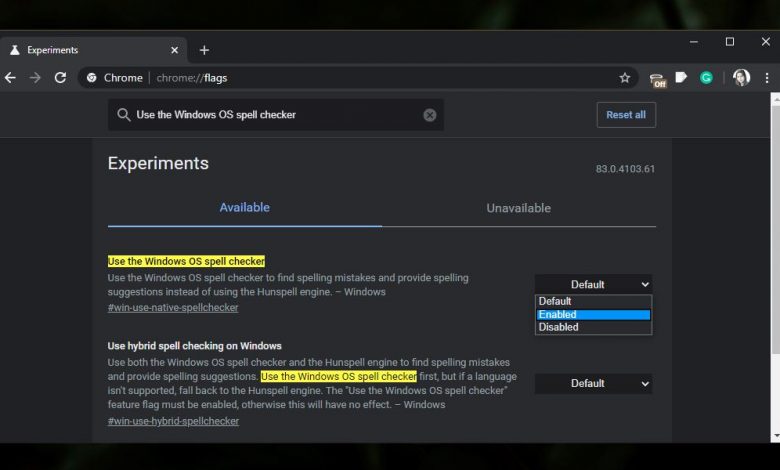Close the Experiments tab
Screen dimensions: 780x470
tap(175, 50)
